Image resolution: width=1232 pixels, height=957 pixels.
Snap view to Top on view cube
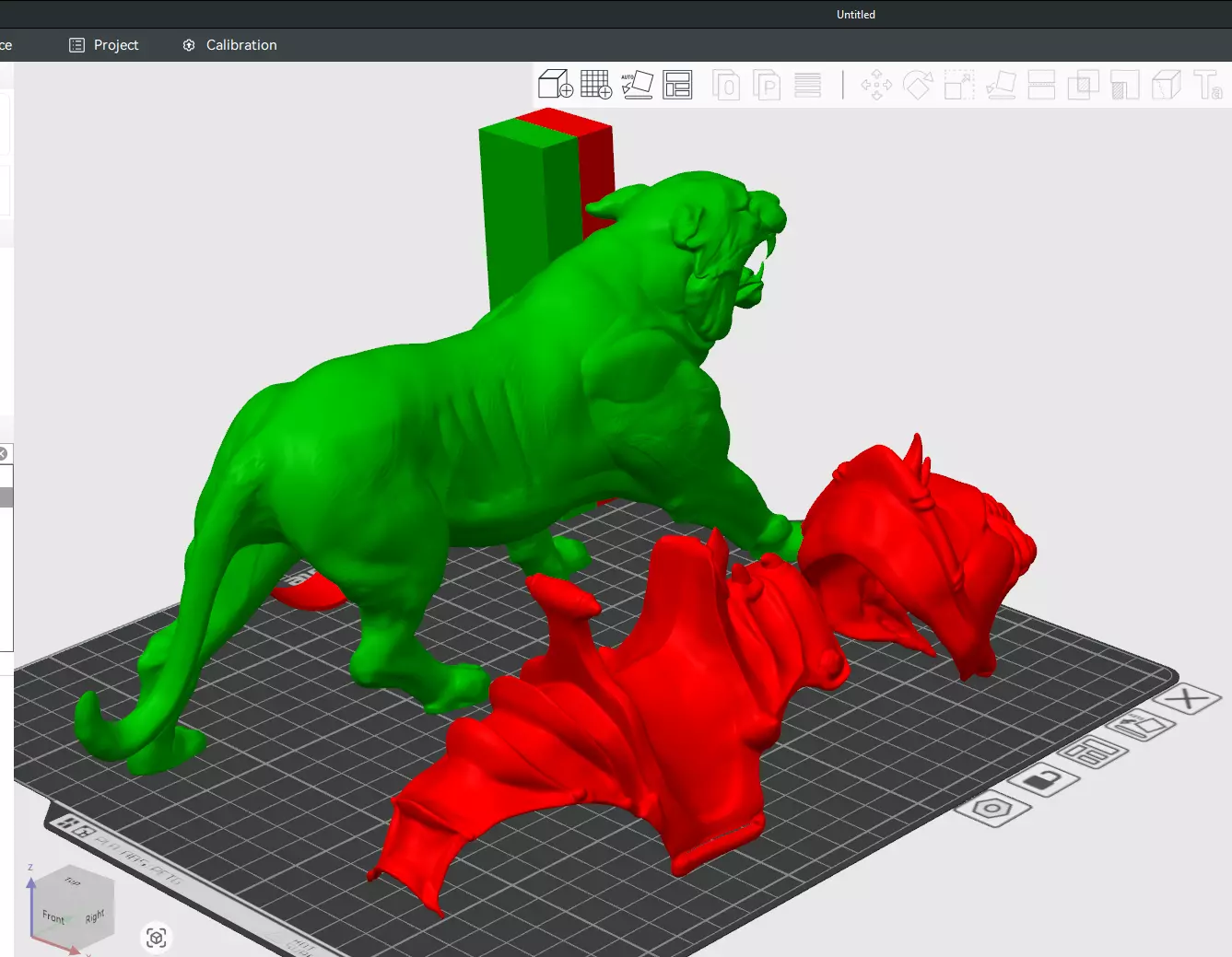[72, 881]
